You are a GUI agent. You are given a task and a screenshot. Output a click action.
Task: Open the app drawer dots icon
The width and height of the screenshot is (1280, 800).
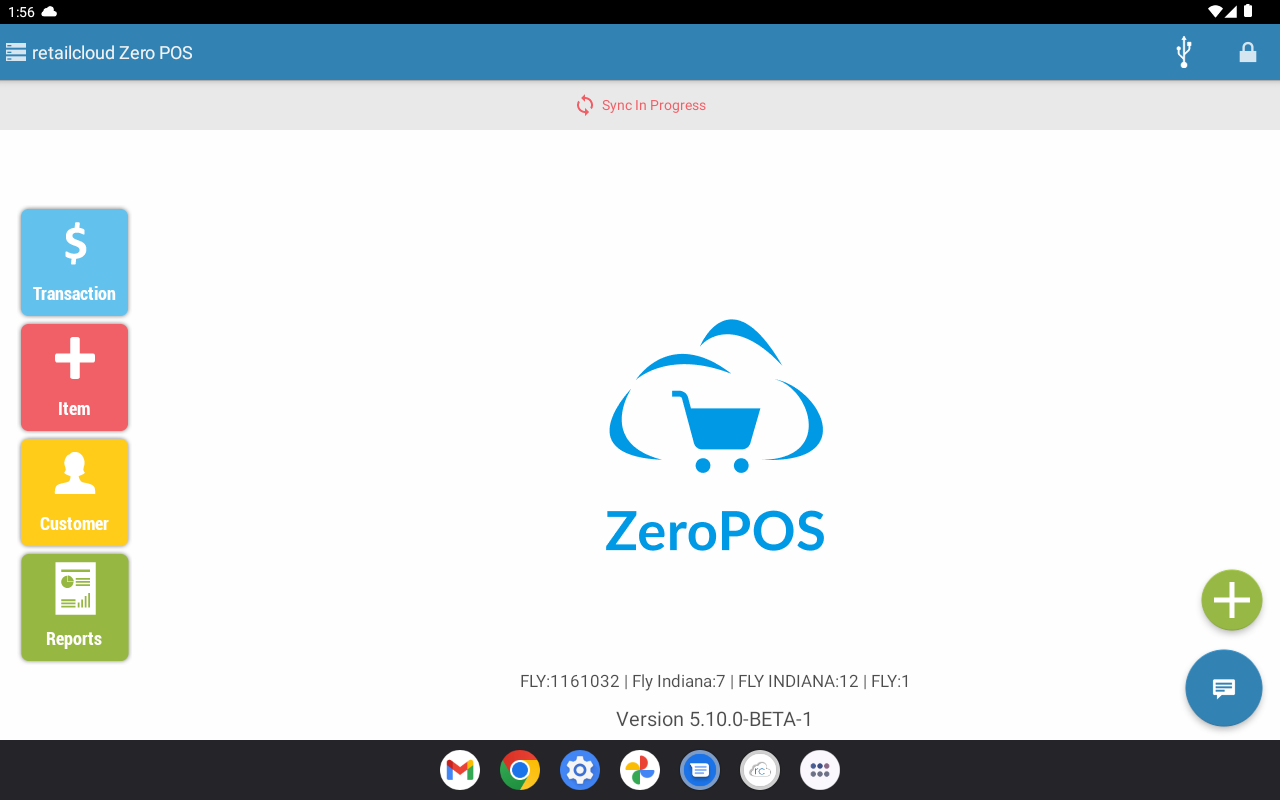coord(820,770)
